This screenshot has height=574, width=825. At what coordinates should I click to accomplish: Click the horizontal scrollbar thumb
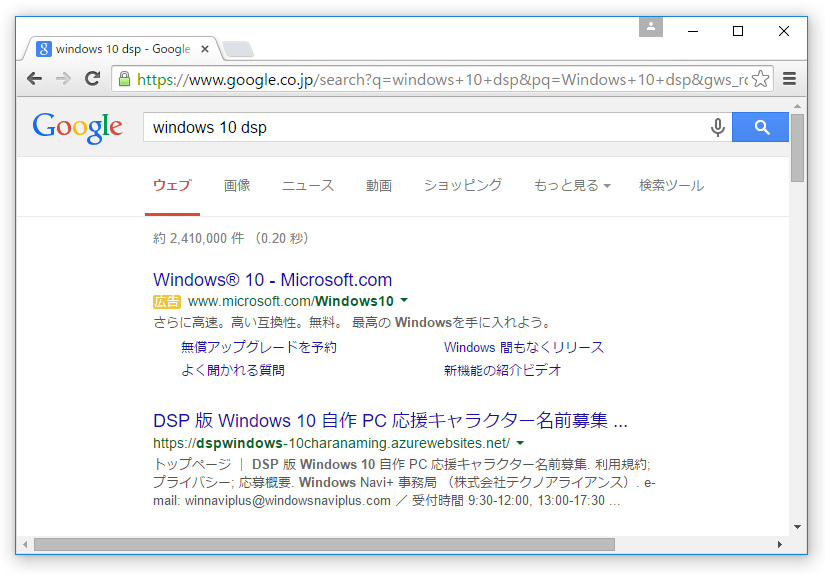[x=324, y=544]
